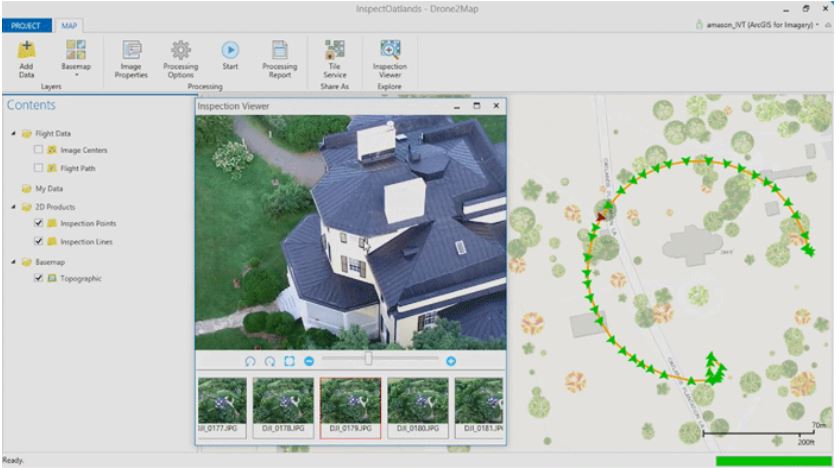Open the Processing Report icon

click(x=279, y=50)
